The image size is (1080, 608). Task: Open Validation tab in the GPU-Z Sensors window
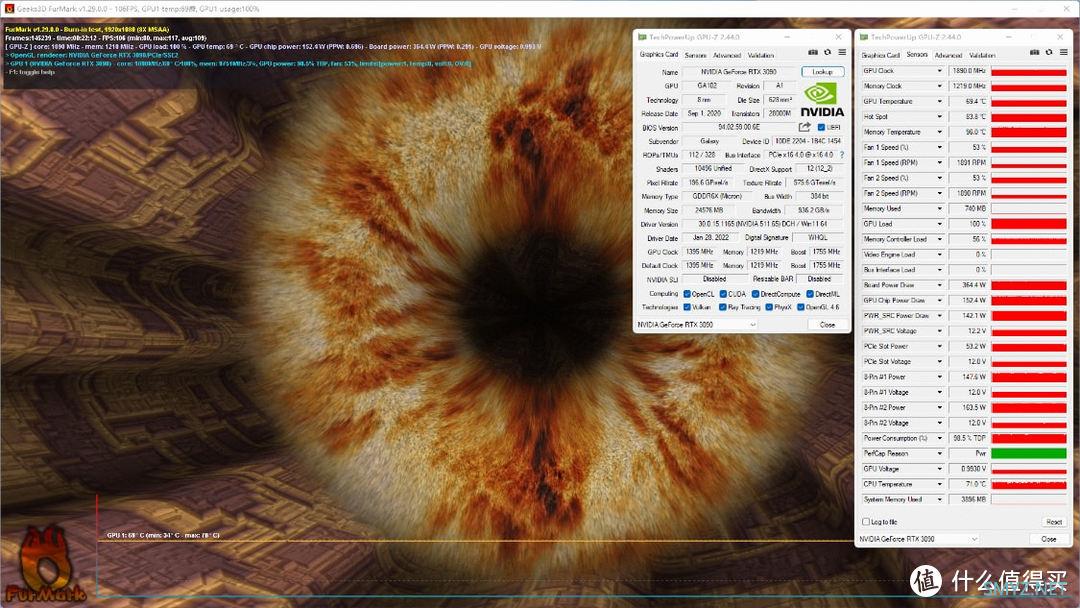(982, 55)
